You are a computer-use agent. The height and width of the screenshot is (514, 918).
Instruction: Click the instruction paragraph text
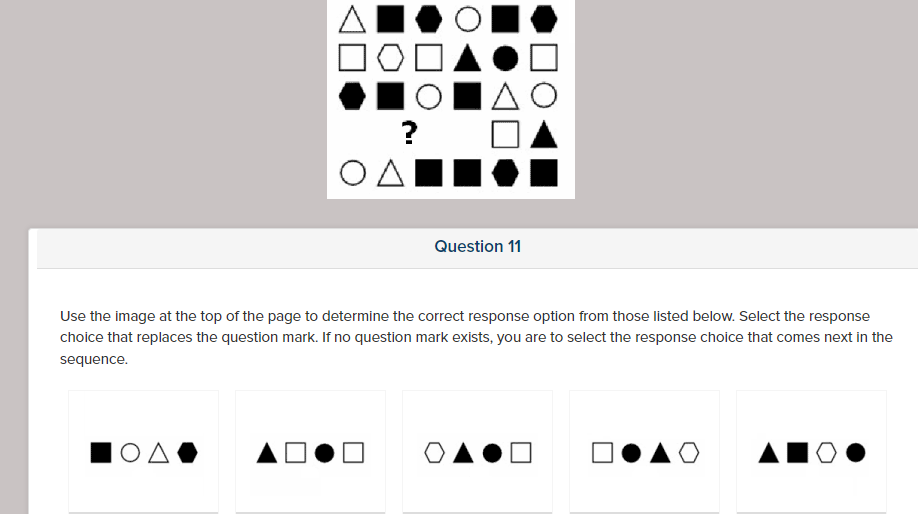click(x=476, y=337)
